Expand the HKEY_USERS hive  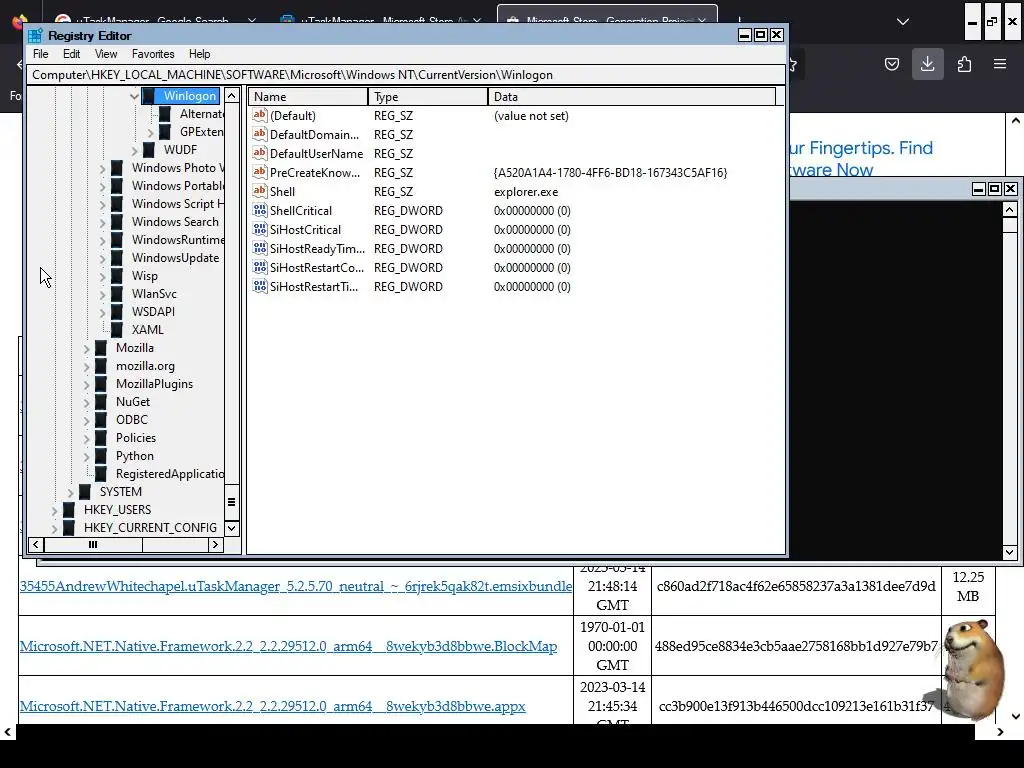point(54,511)
